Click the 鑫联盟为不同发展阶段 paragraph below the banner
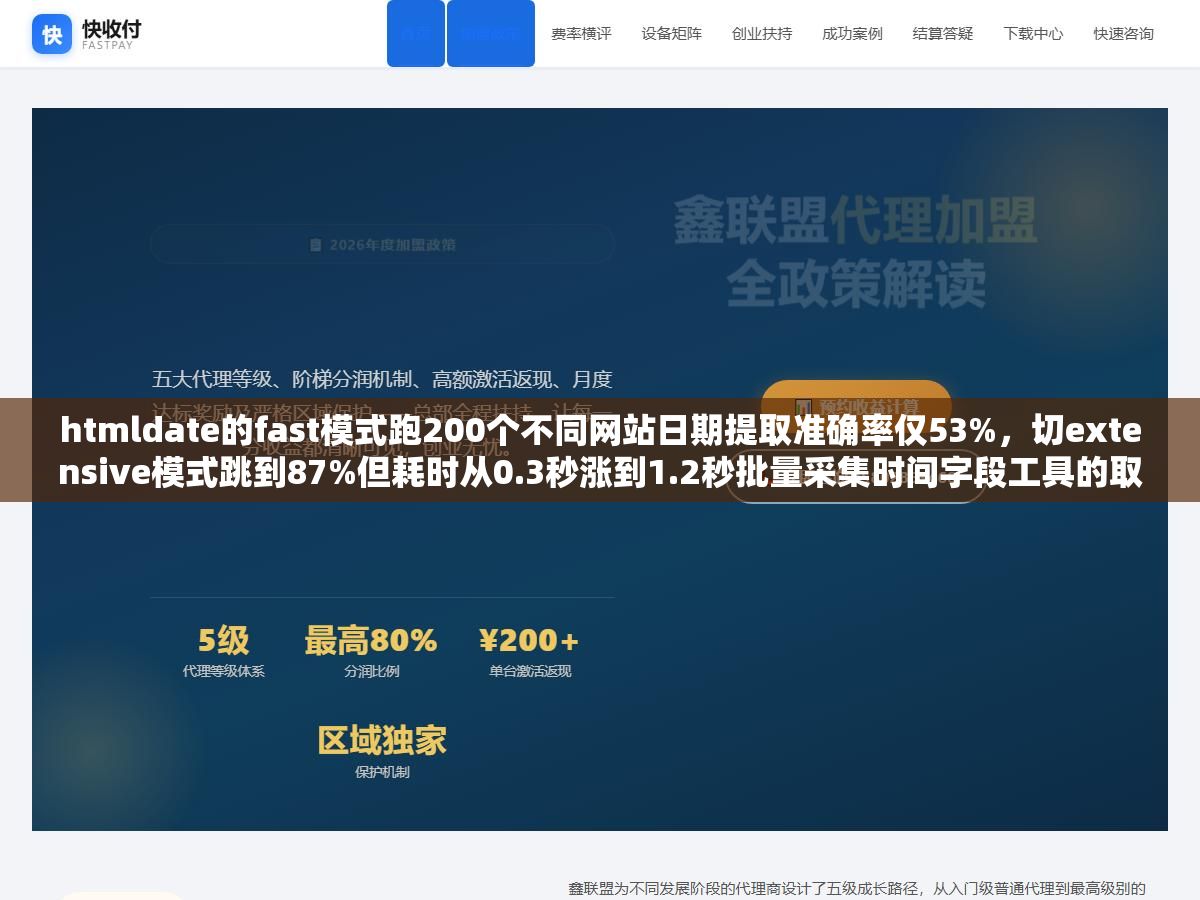 [x=857, y=888]
